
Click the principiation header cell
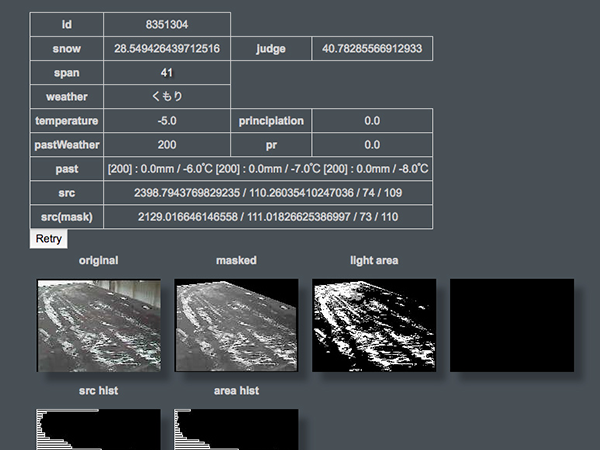tap(271, 121)
